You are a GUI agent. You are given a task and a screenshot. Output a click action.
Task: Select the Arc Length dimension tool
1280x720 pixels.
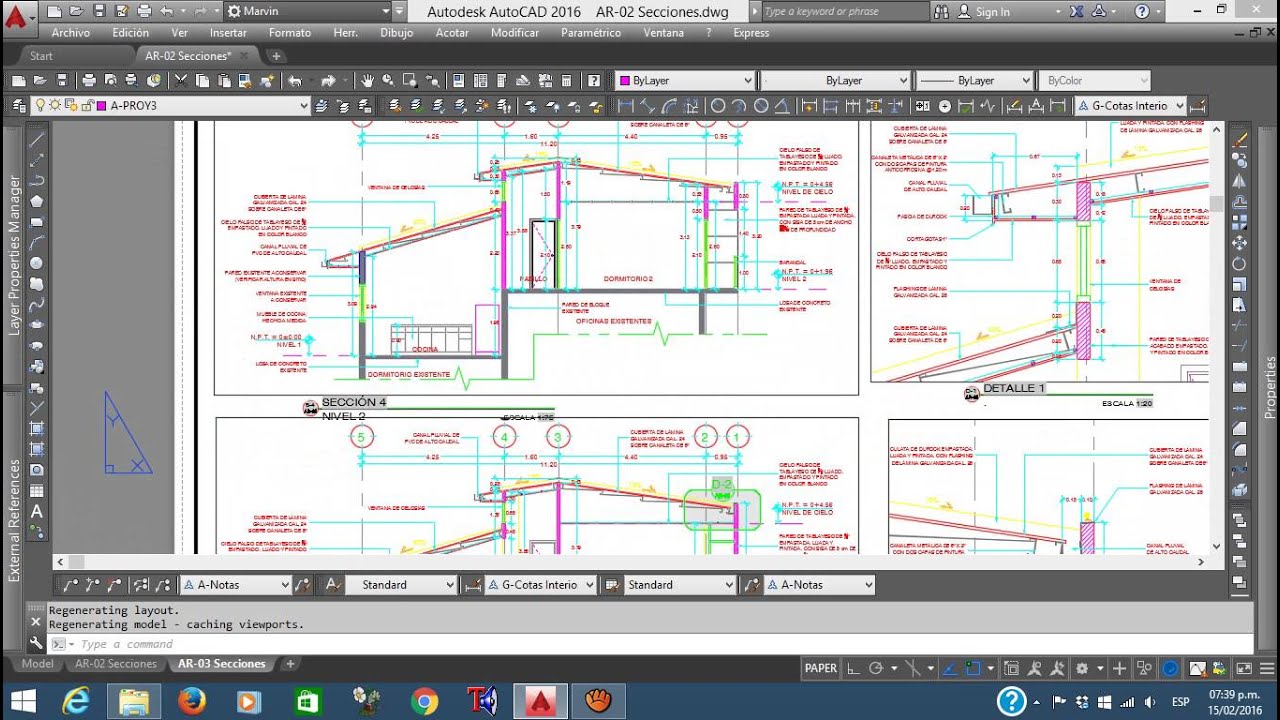click(x=670, y=105)
